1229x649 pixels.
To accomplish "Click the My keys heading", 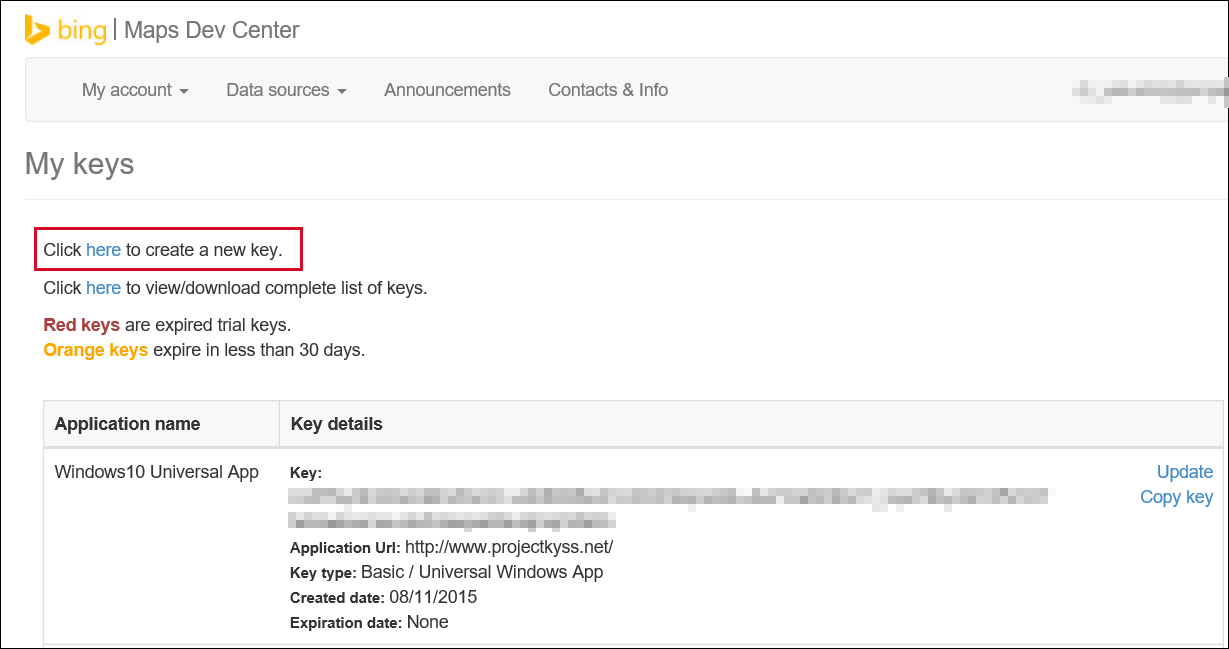I will pyautogui.click(x=79, y=164).
